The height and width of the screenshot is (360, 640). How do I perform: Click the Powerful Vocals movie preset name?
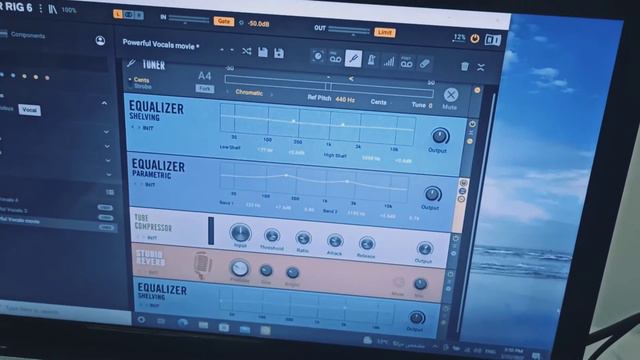point(161,44)
